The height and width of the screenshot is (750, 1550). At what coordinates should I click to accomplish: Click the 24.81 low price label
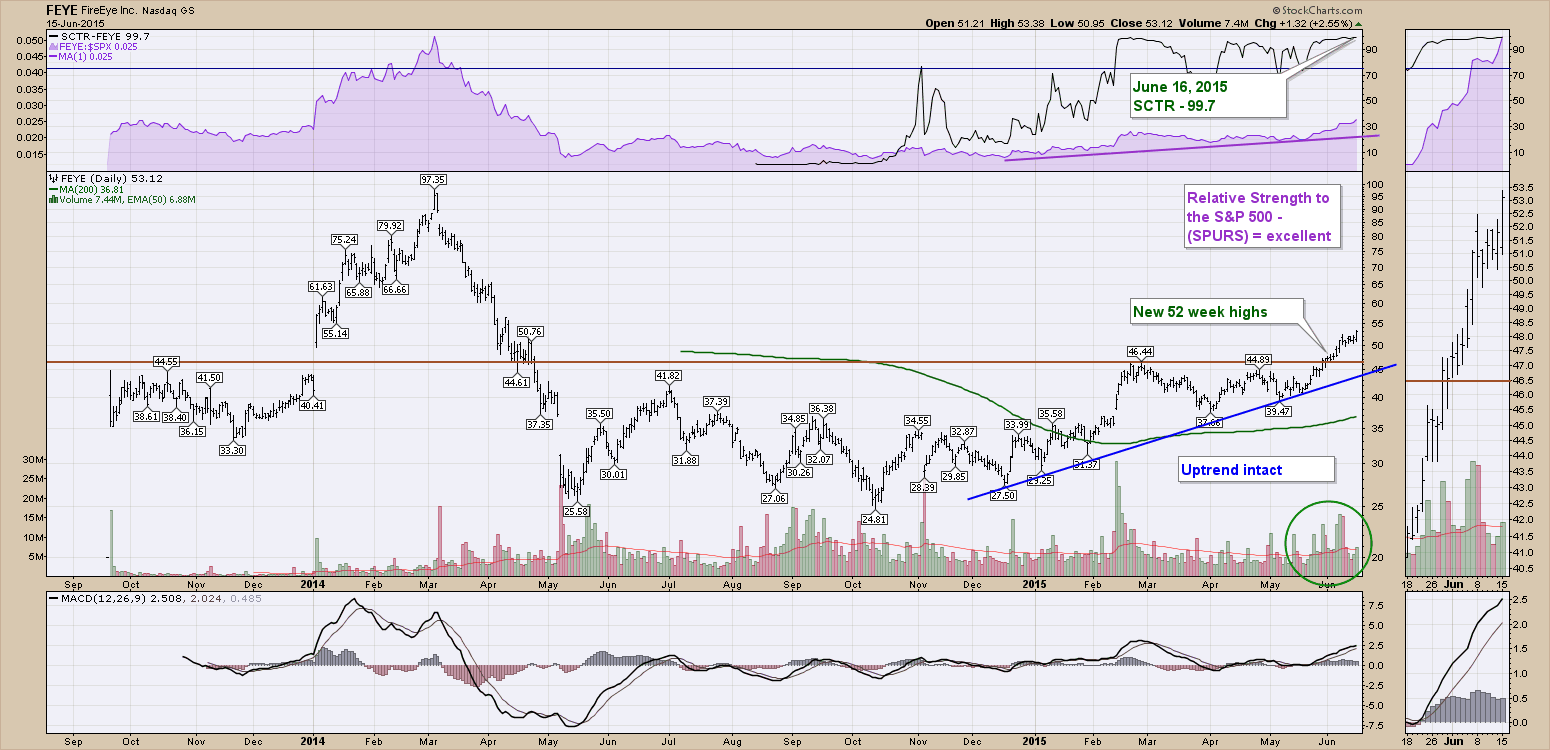coord(874,520)
